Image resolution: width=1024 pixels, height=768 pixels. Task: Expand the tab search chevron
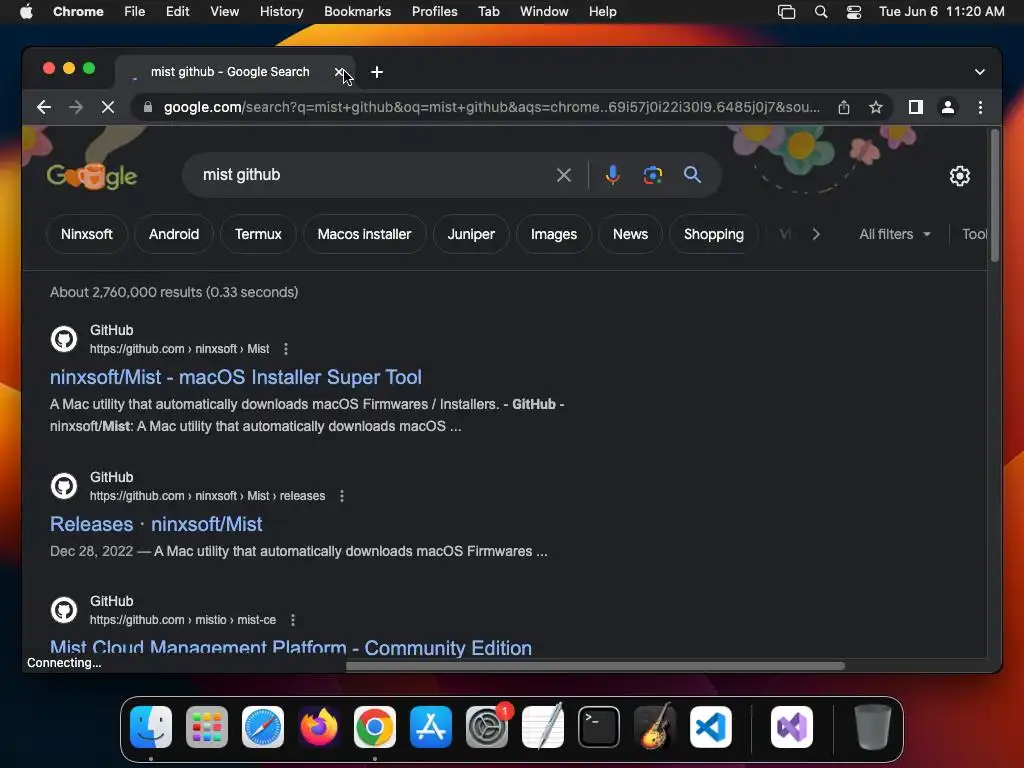click(x=980, y=72)
